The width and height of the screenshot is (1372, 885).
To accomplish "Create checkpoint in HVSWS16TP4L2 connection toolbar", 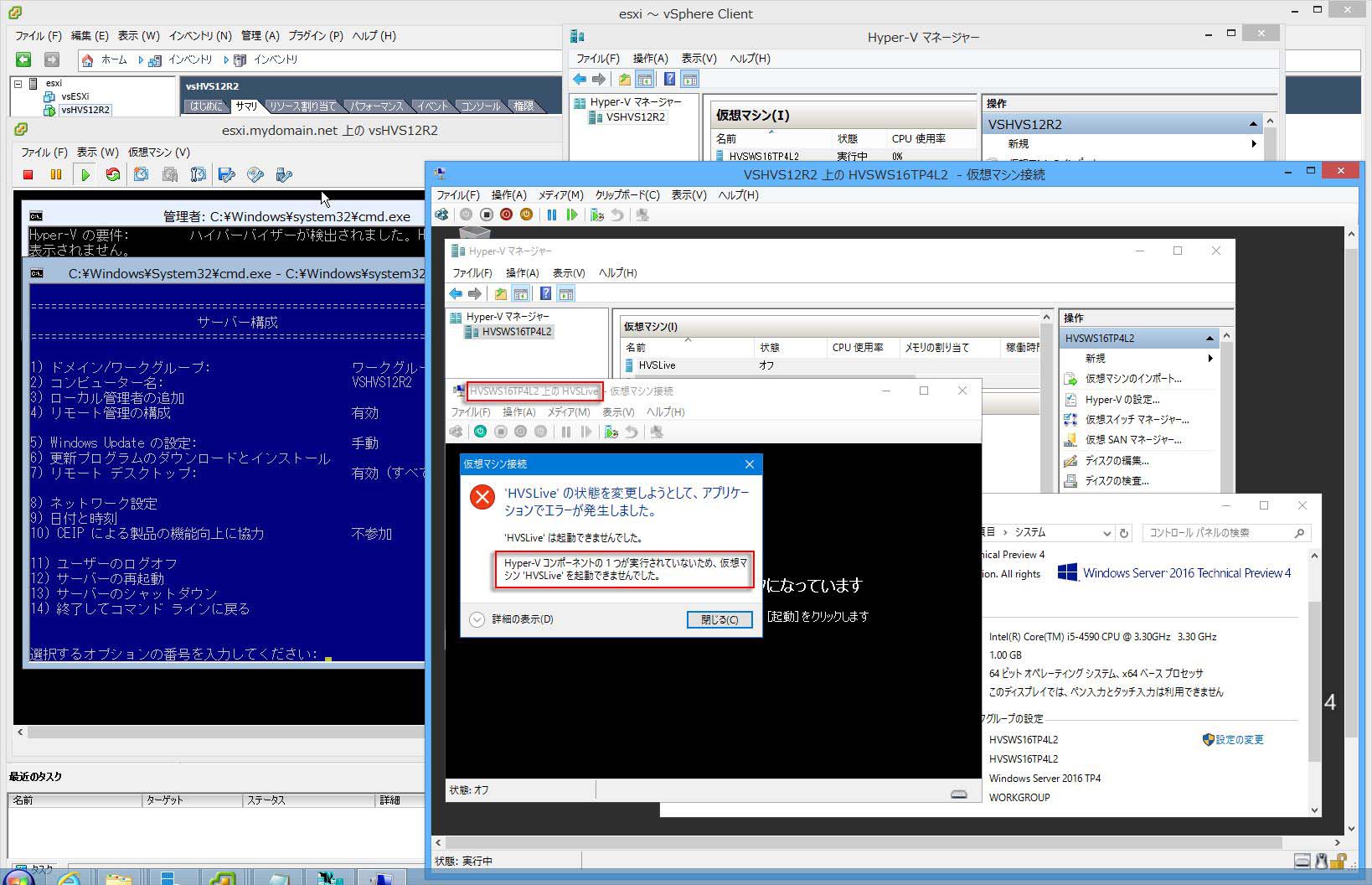I will (x=597, y=215).
